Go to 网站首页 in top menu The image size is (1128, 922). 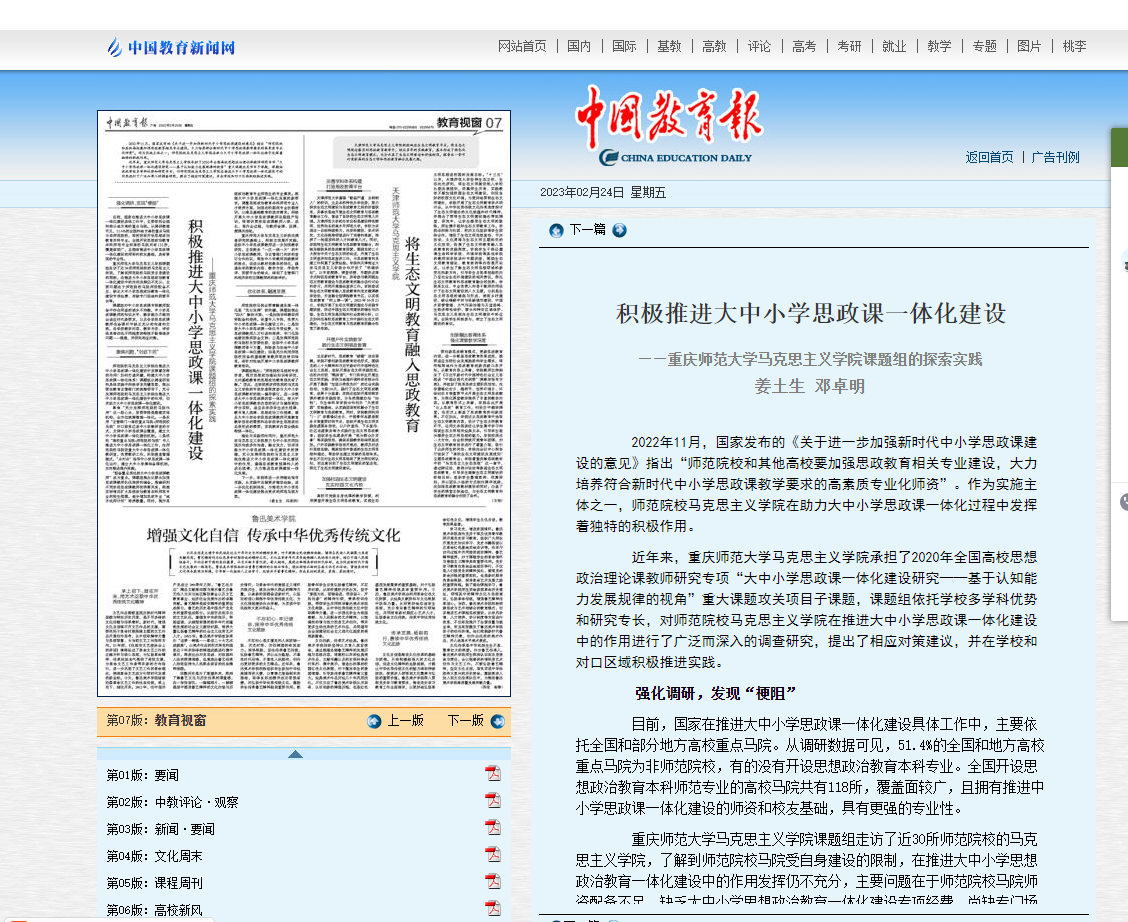(522, 46)
